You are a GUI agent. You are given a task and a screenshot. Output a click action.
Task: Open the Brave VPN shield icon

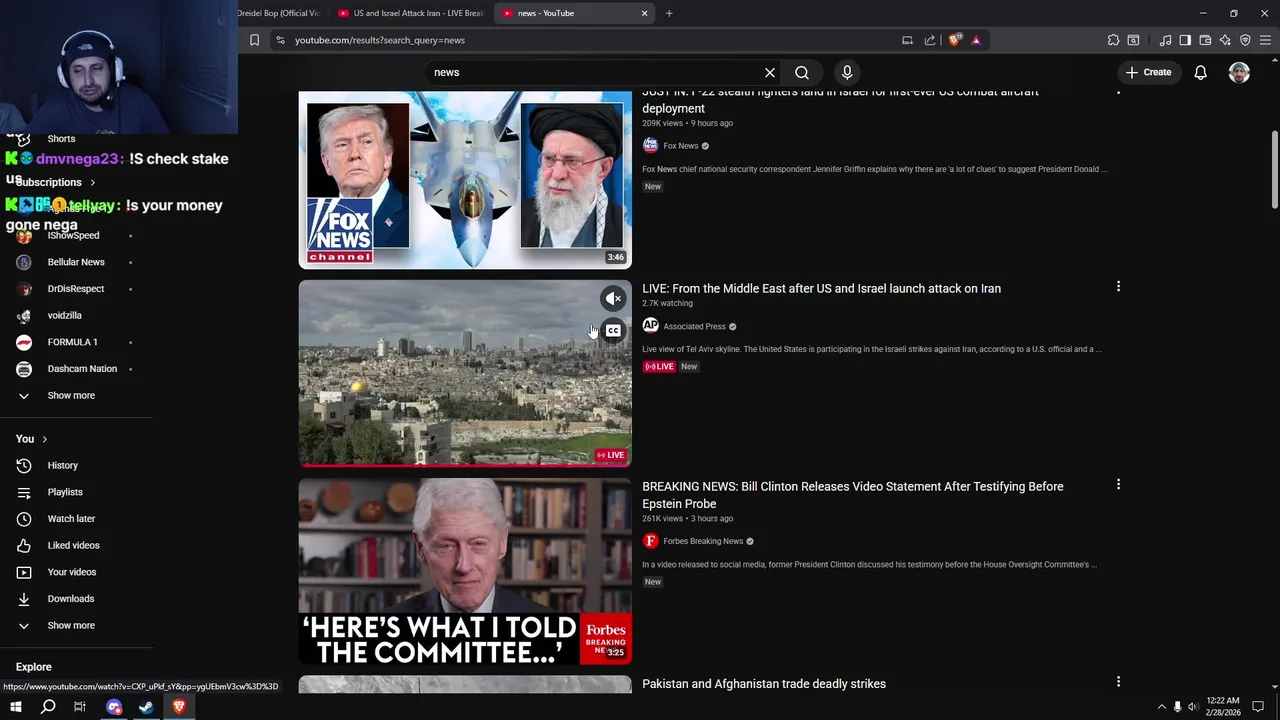point(1245,40)
